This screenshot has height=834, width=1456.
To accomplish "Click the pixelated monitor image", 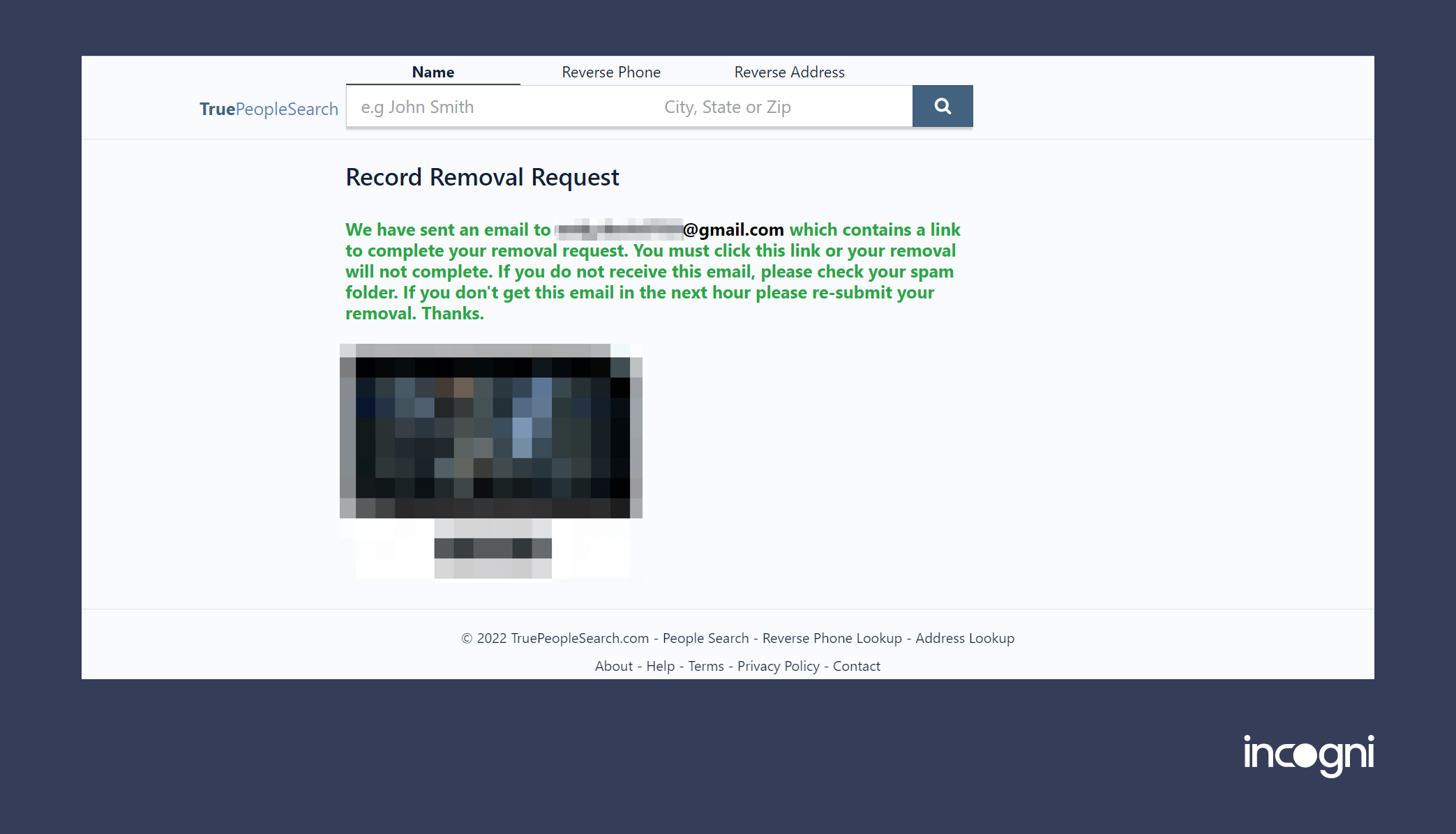I will tap(490, 460).
